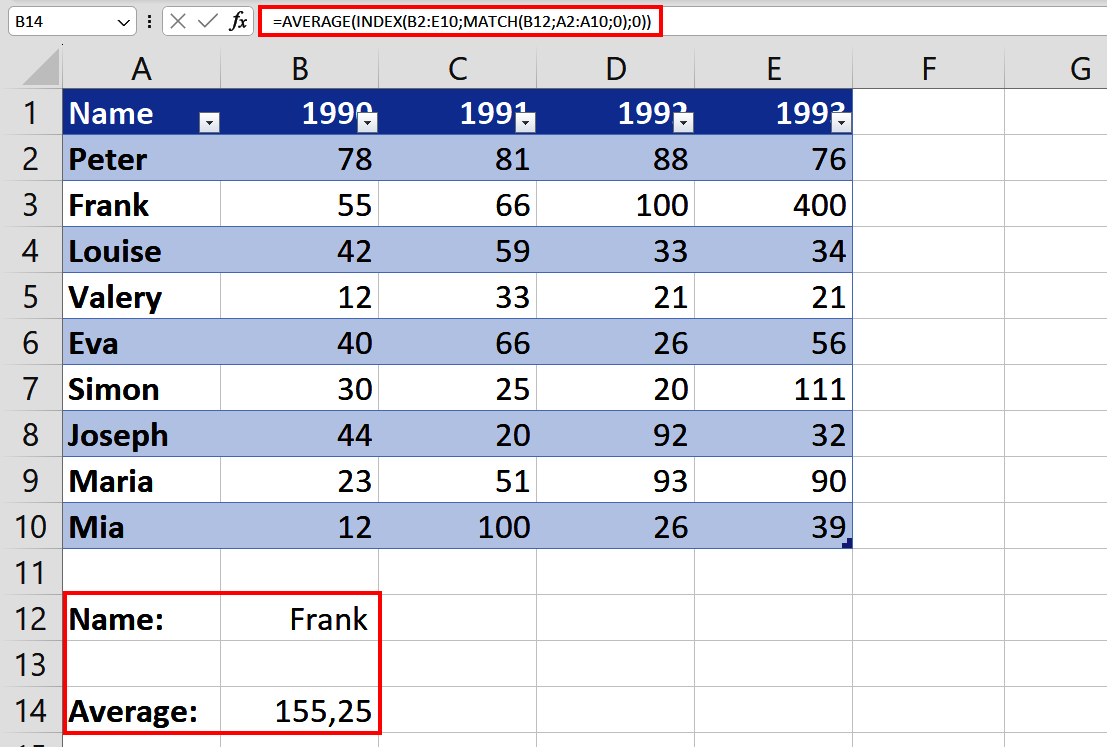Click the Enter checkmark icon in formula bar

[x=207, y=21]
